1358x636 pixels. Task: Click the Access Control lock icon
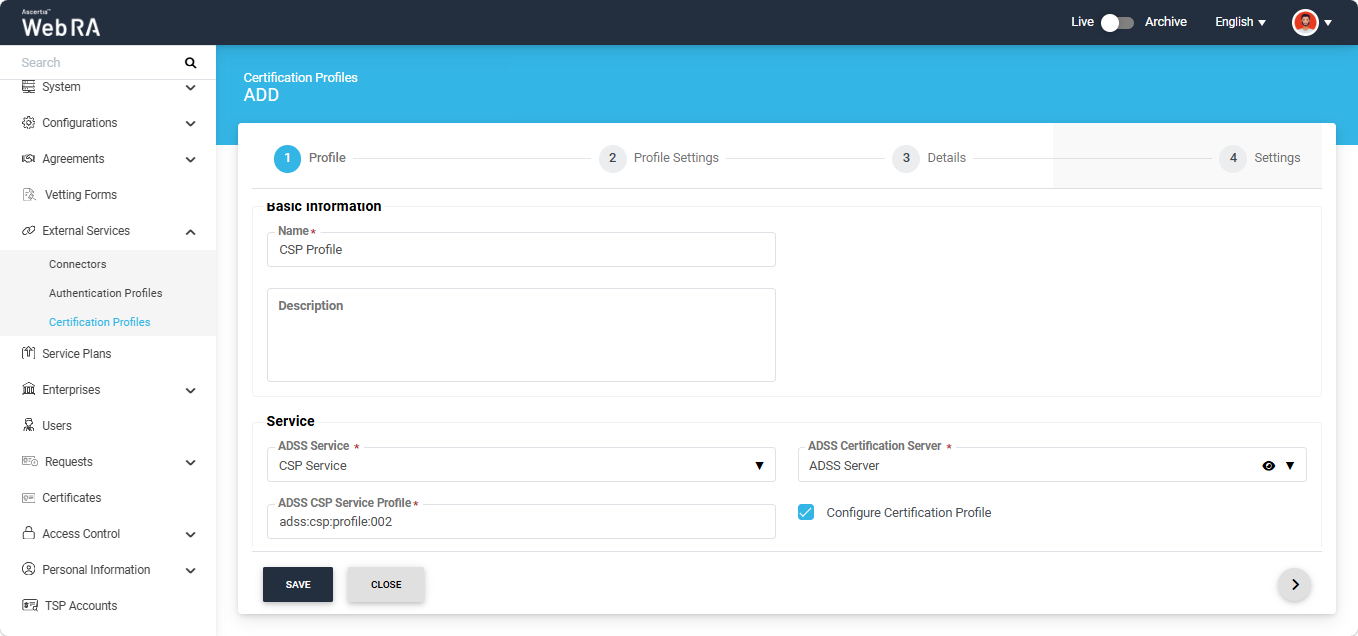pos(28,533)
